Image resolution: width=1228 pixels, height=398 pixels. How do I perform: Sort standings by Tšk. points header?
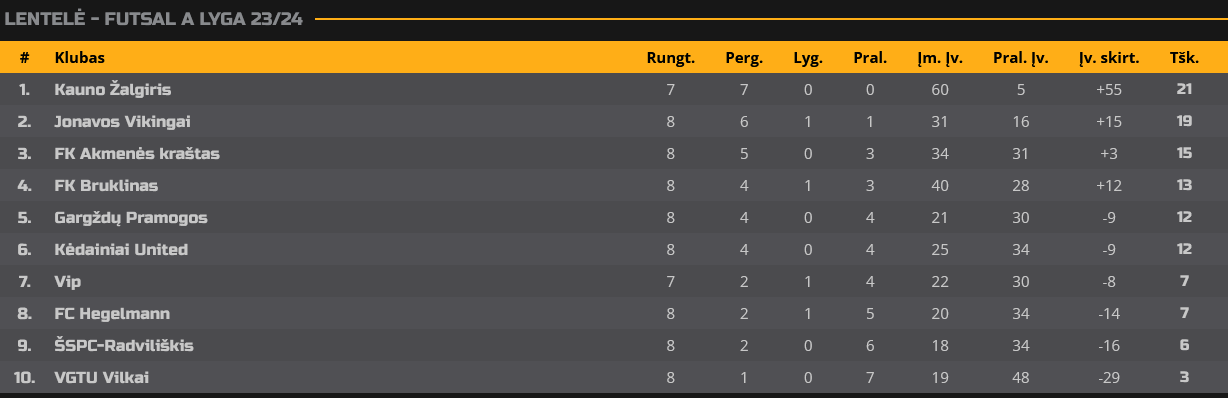pos(1184,58)
